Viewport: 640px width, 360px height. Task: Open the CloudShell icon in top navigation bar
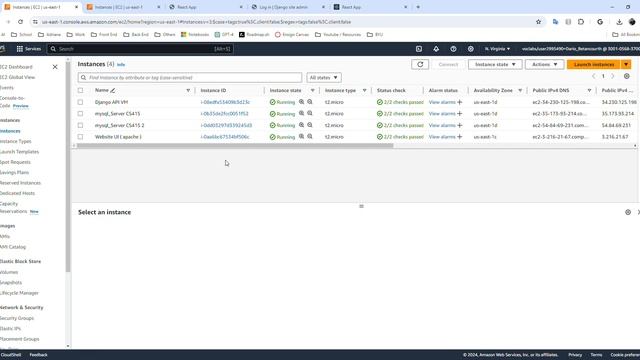click(x=419, y=49)
